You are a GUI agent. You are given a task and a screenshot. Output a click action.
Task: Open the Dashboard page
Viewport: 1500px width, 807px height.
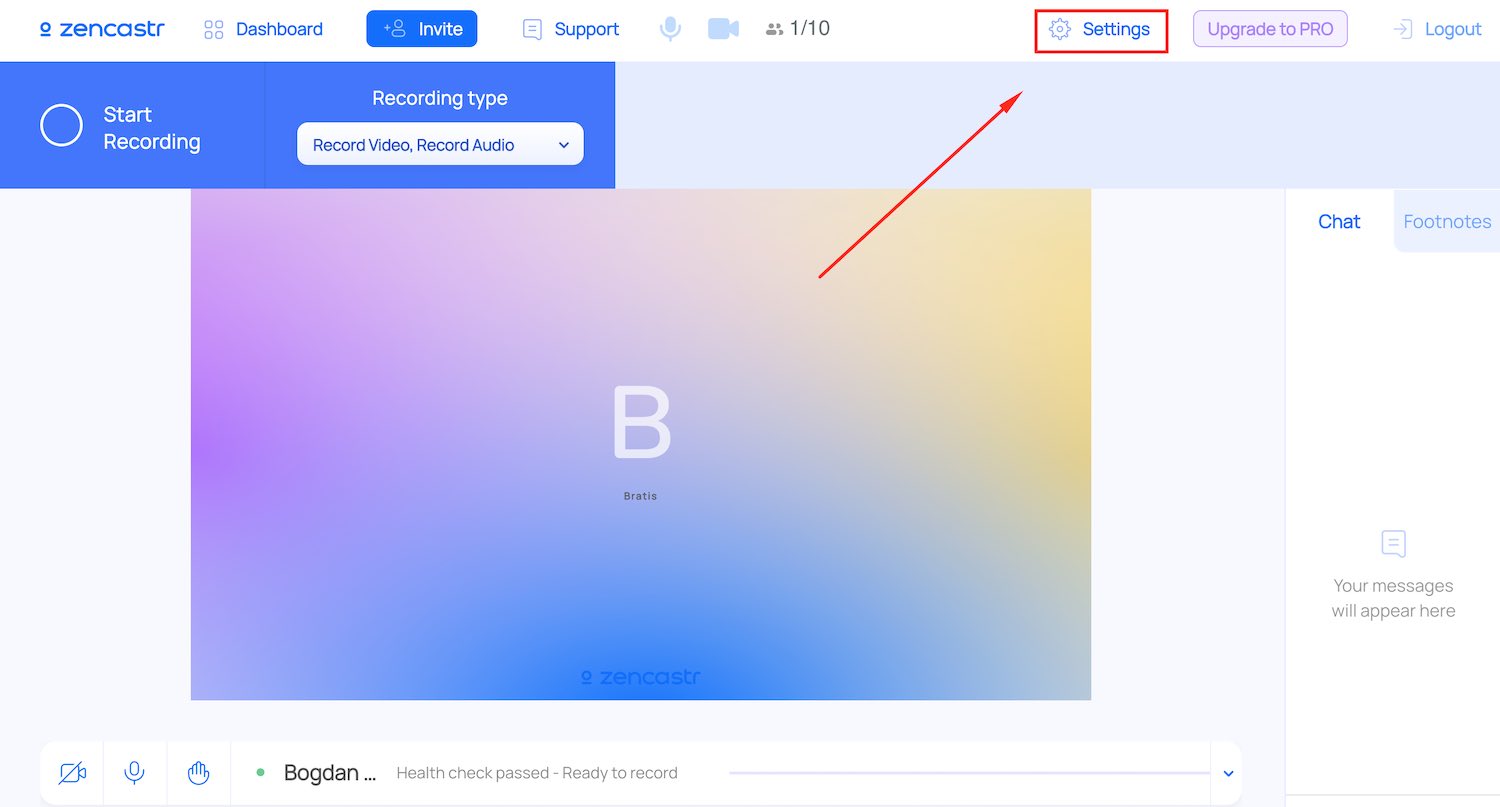point(263,29)
